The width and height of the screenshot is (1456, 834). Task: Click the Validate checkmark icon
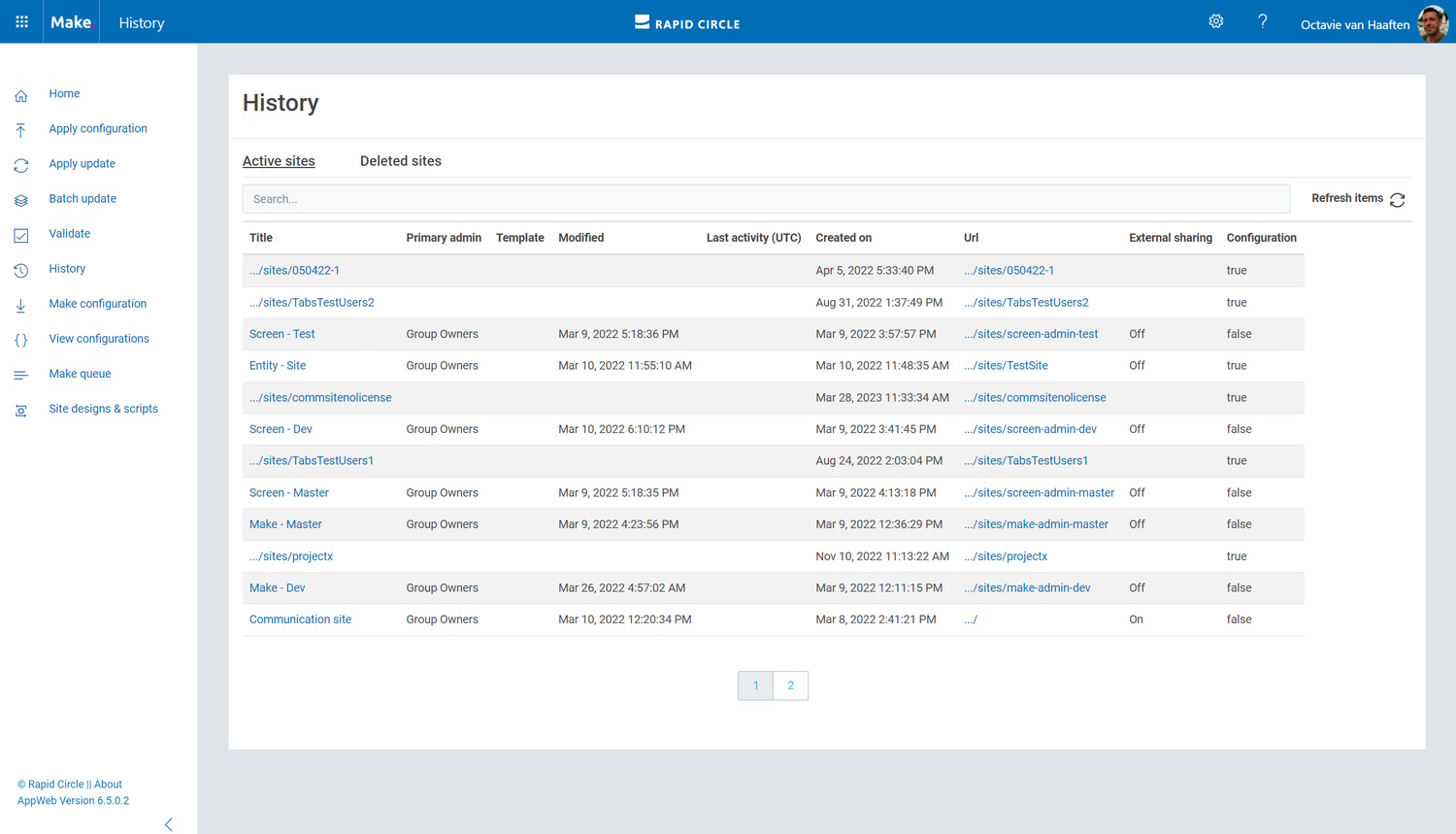(21, 235)
